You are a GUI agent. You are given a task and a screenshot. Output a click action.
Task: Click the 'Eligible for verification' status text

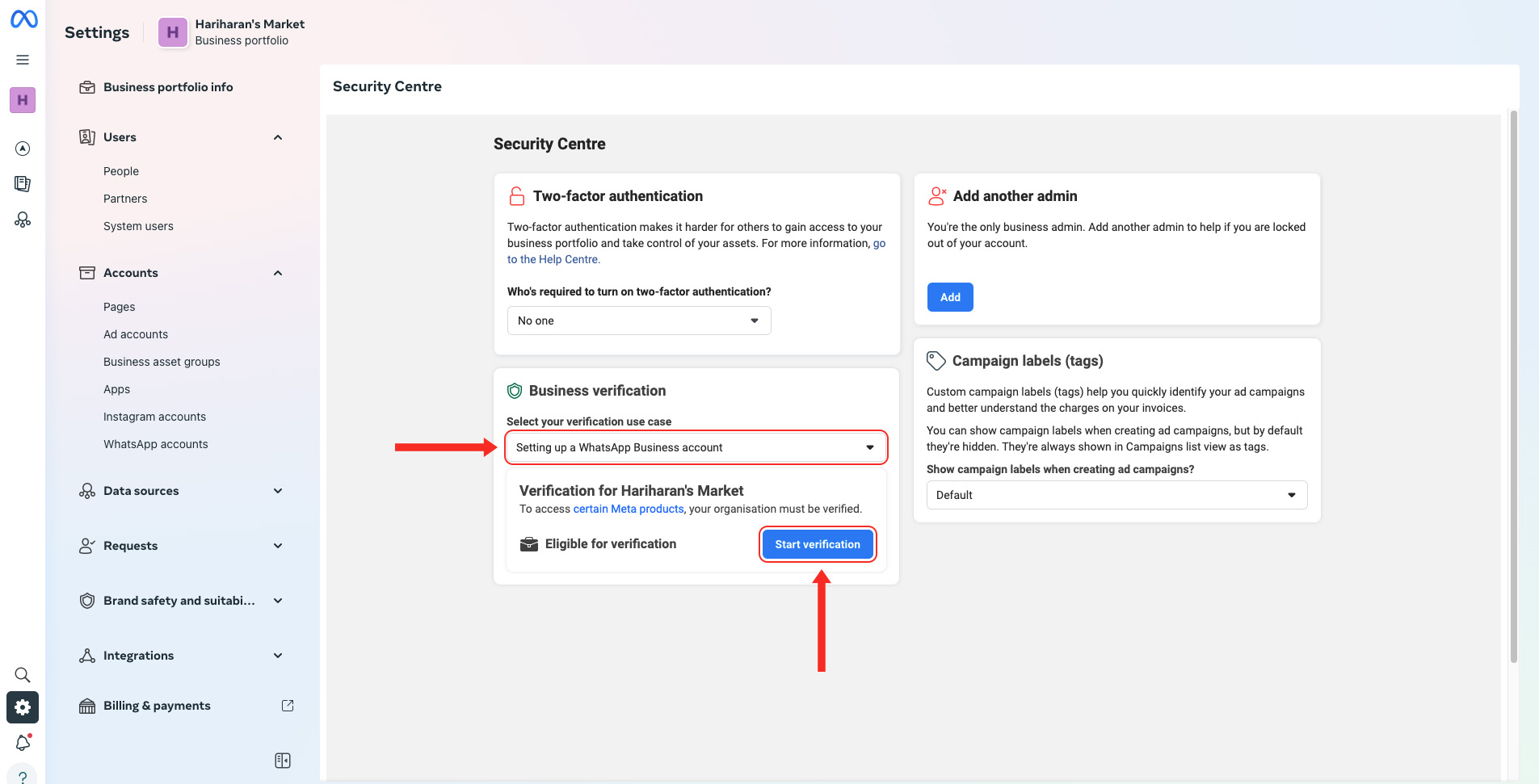pyautogui.click(x=611, y=544)
